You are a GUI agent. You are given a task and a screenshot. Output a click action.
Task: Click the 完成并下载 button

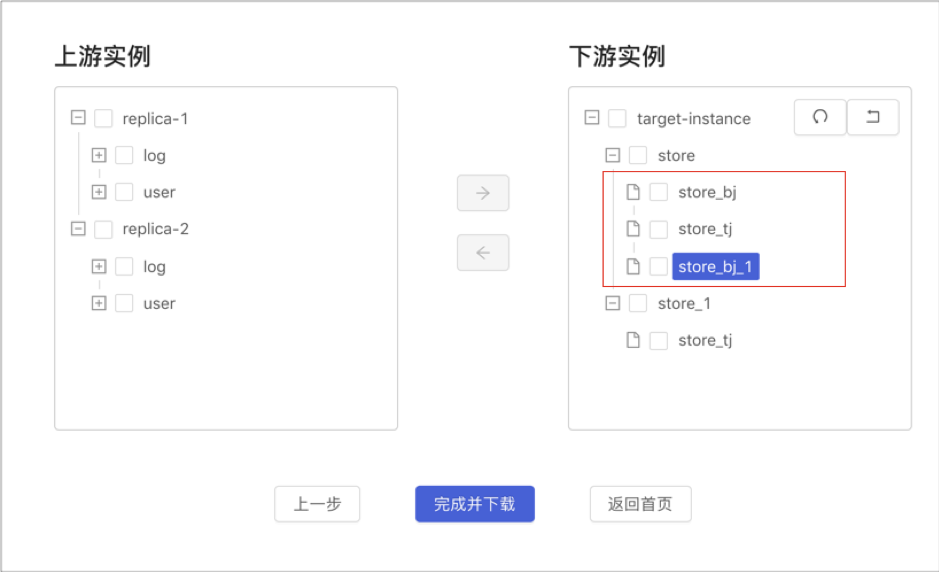[x=475, y=504]
